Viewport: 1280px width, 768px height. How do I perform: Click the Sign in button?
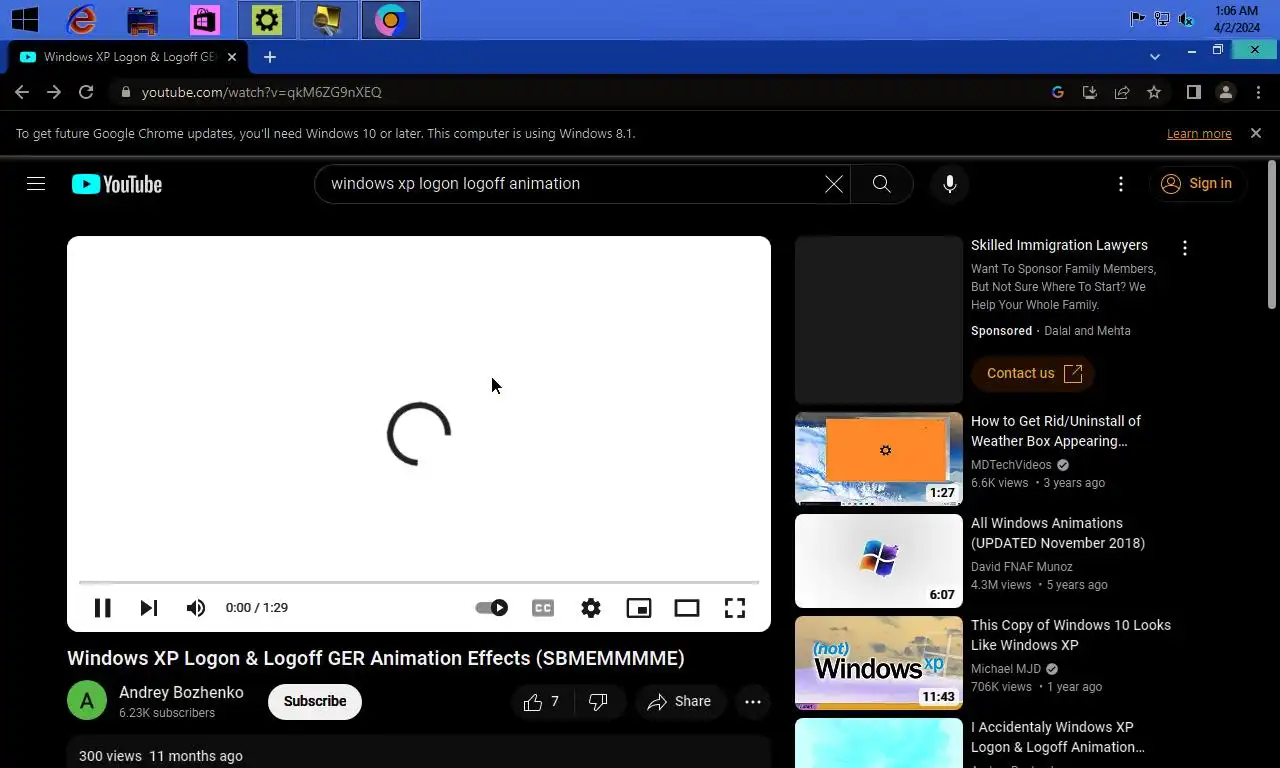(1198, 184)
